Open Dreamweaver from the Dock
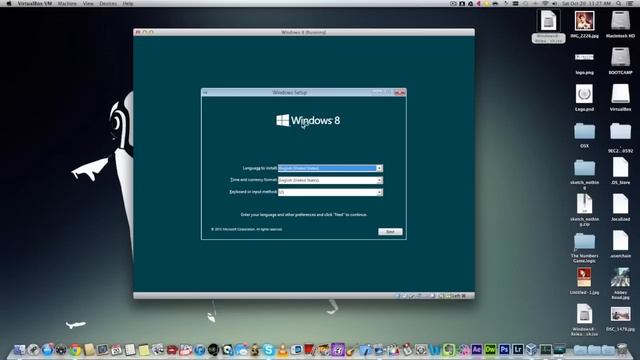The image size is (640, 360). [x=490, y=349]
